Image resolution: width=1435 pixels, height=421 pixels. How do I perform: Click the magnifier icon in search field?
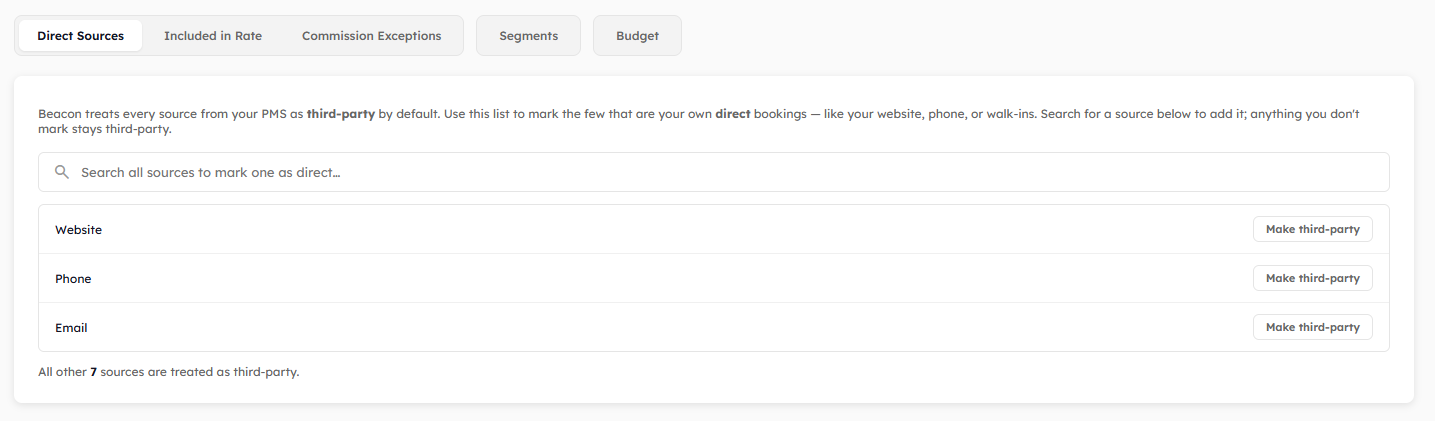pos(62,172)
